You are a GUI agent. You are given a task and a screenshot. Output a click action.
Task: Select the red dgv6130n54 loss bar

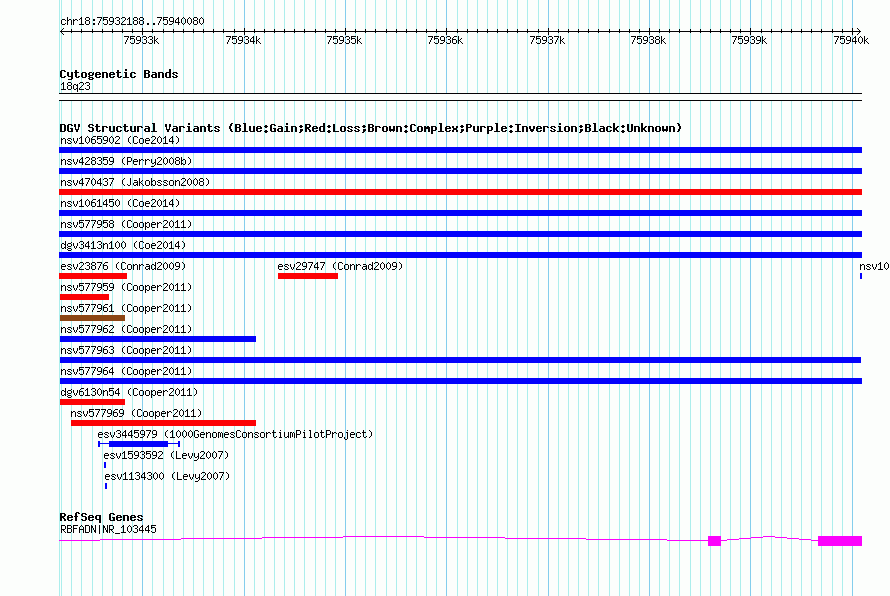pos(92,402)
